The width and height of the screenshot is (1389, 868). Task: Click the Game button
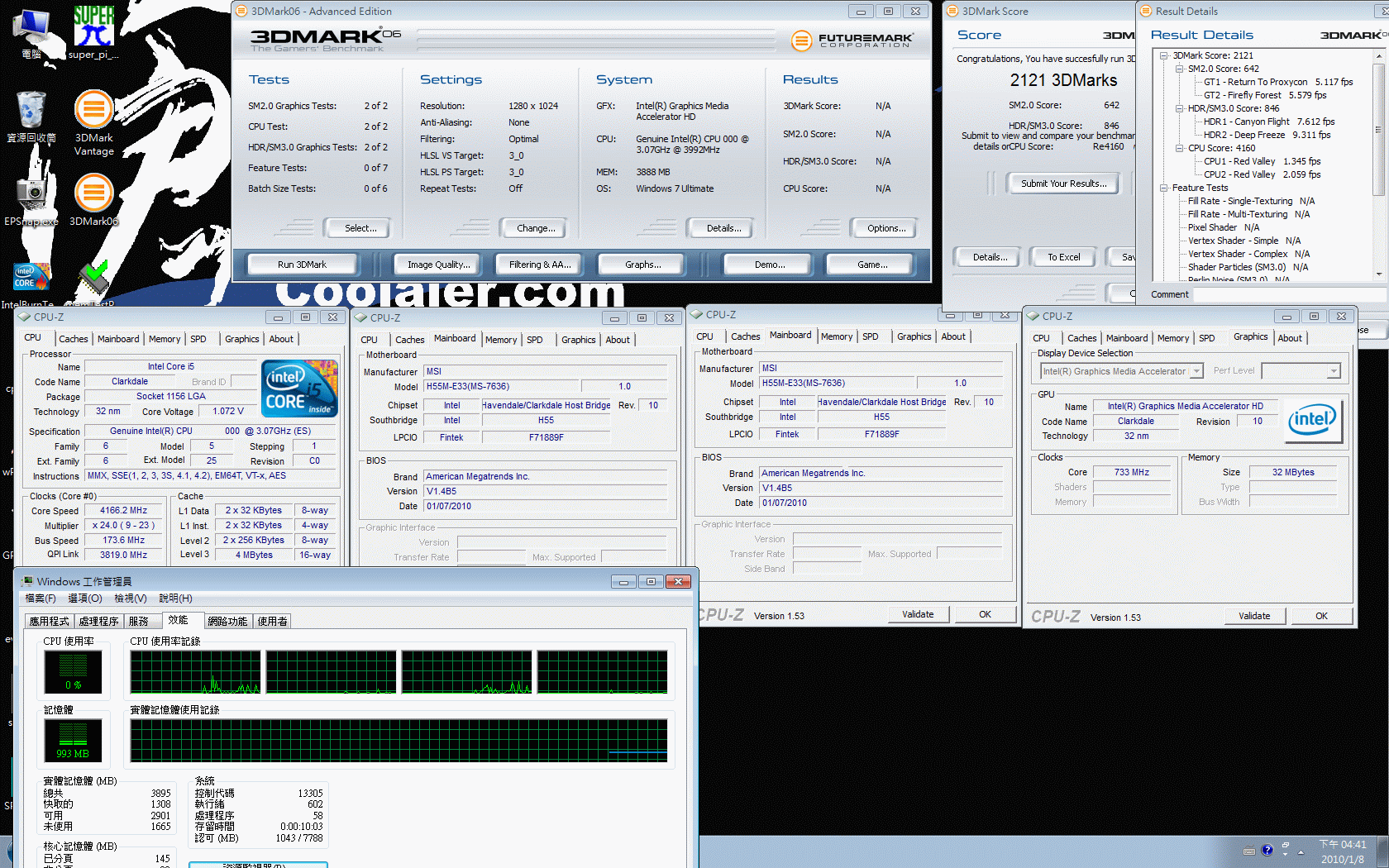(872, 265)
